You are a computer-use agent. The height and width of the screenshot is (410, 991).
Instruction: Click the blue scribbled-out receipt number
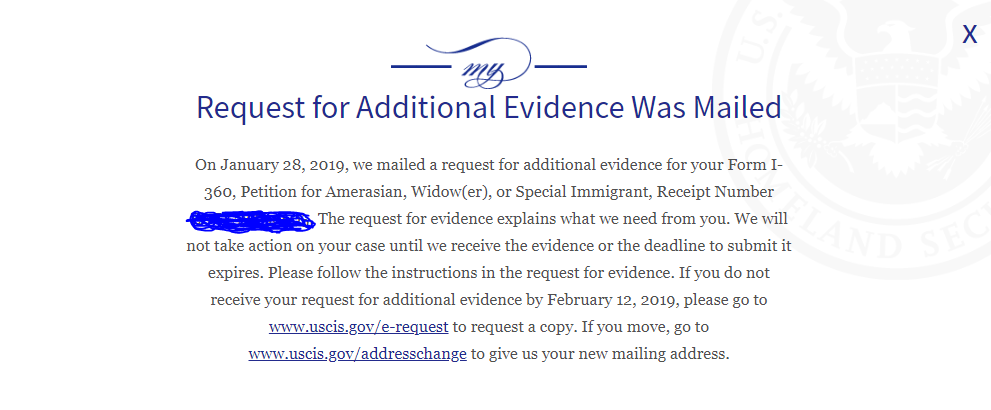click(251, 220)
